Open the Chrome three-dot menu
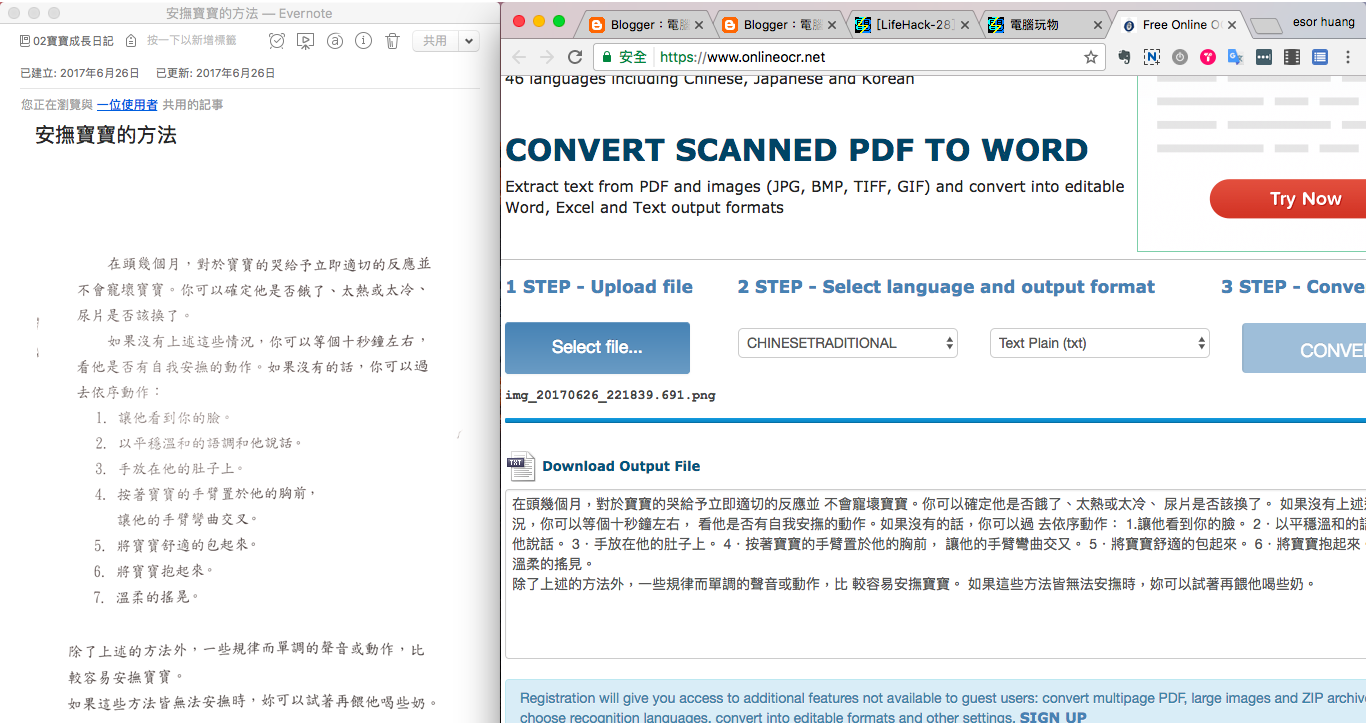 [x=1350, y=57]
